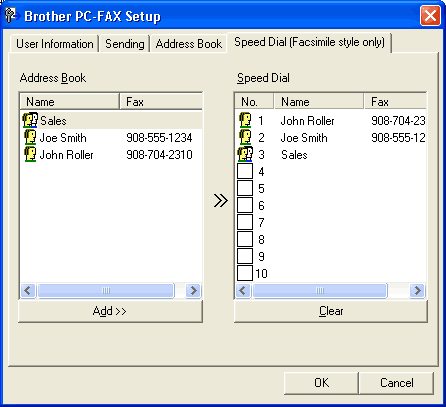
Task: Select speed dial 3 Sales group icon
Action: pyautogui.click(x=245, y=154)
